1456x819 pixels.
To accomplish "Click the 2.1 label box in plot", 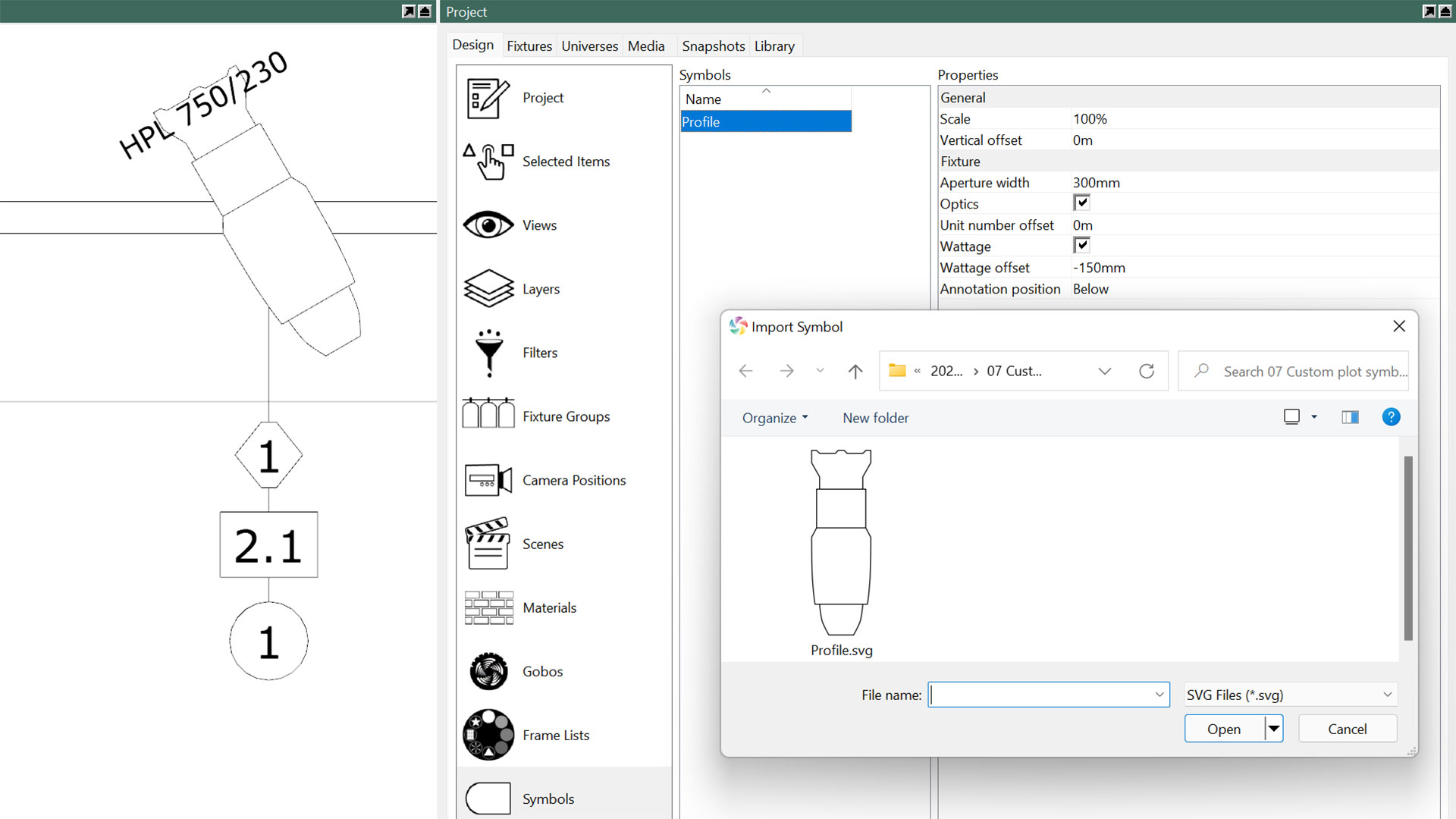I will point(268,544).
